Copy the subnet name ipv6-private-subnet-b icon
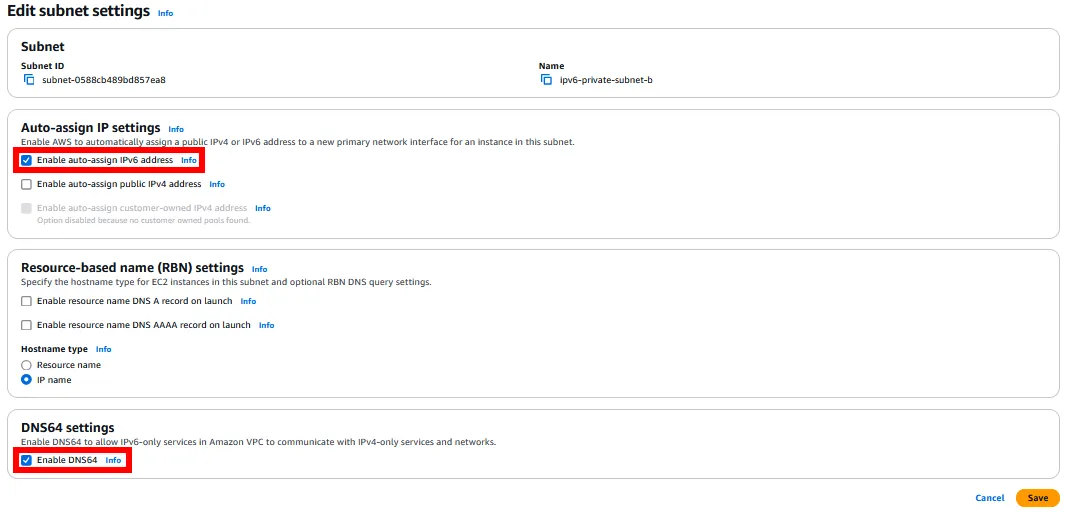This screenshot has width=1068, height=521. [546, 79]
